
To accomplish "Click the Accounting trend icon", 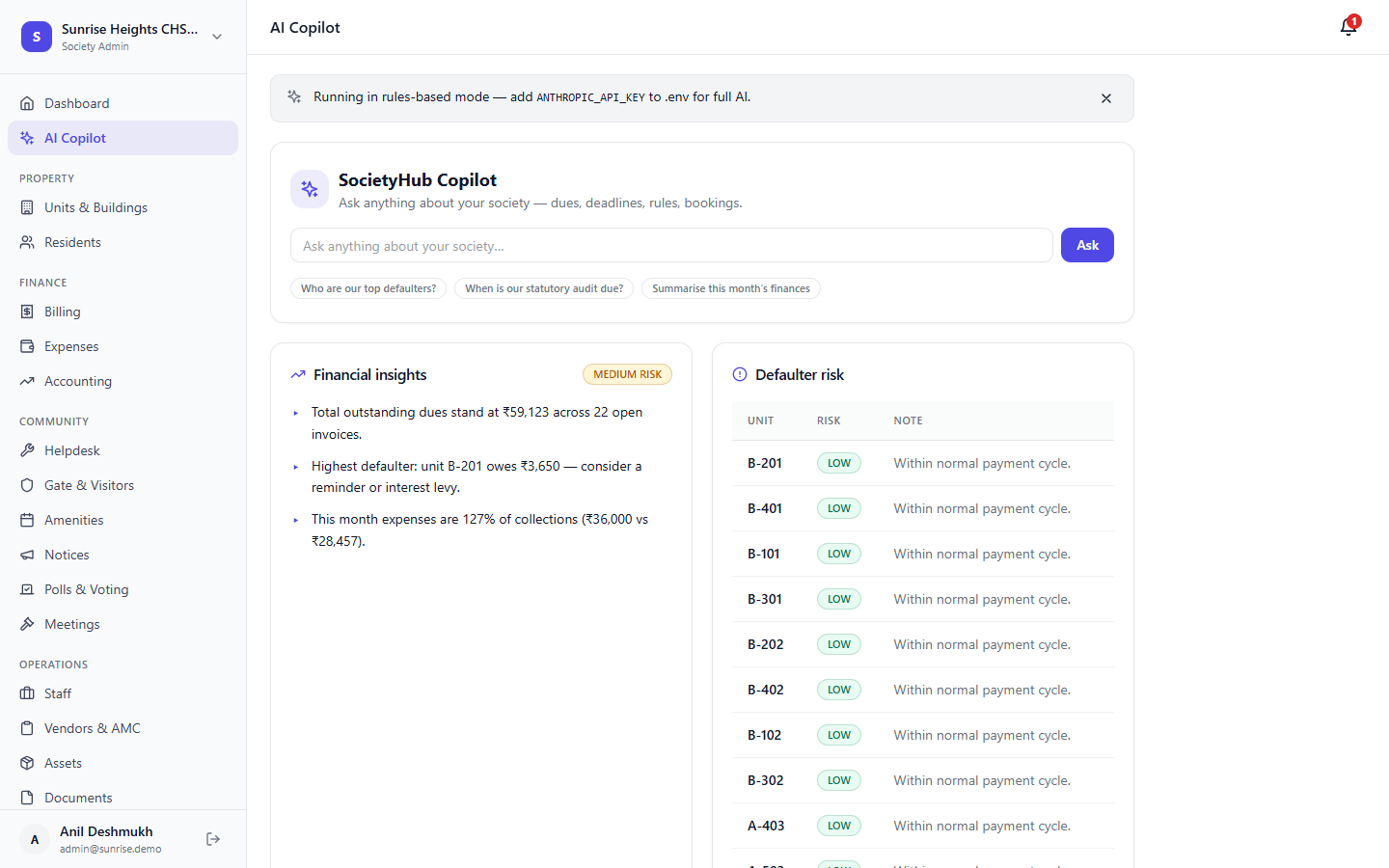I will click(27, 381).
